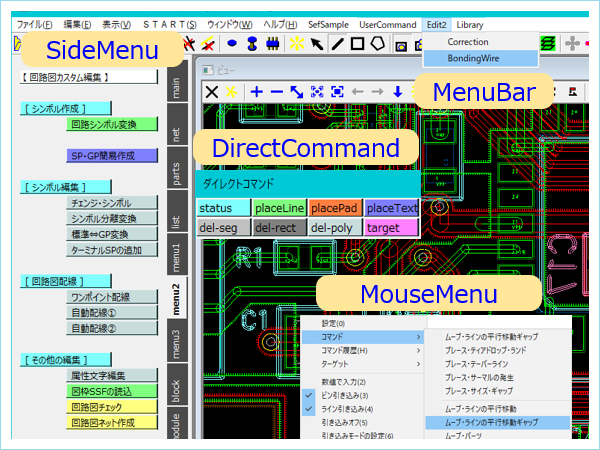Viewport: 600px width, 450px height.
Task: Click the black X icon in view toolbar
Action: (212, 91)
